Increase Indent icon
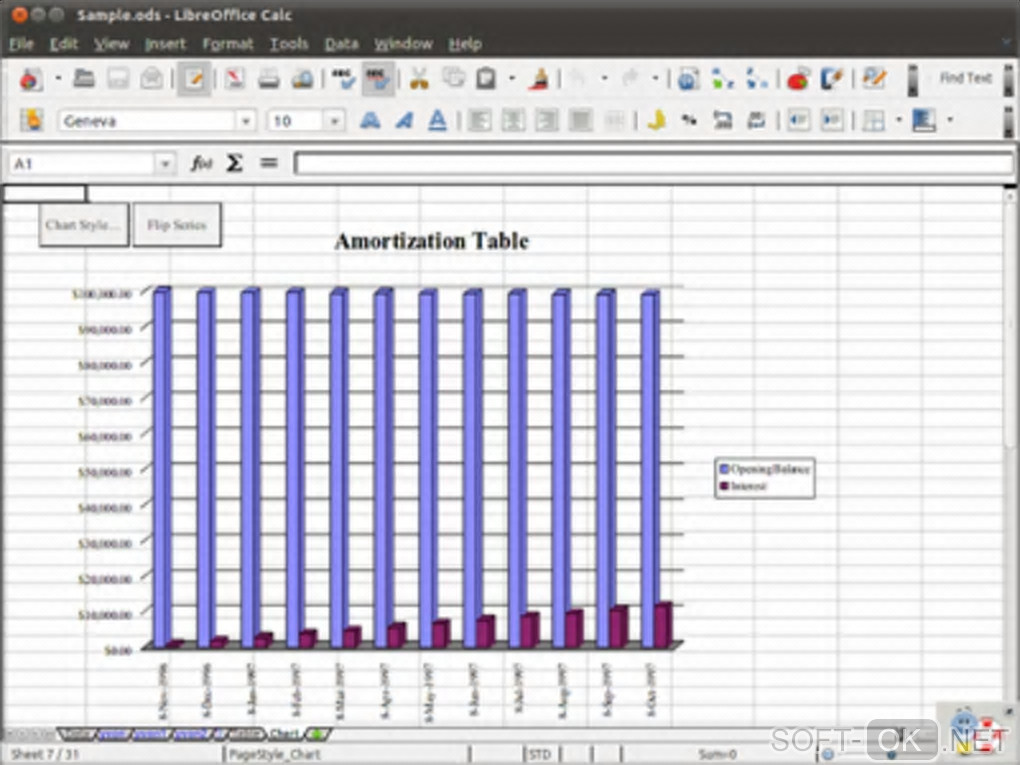 (x=833, y=120)
